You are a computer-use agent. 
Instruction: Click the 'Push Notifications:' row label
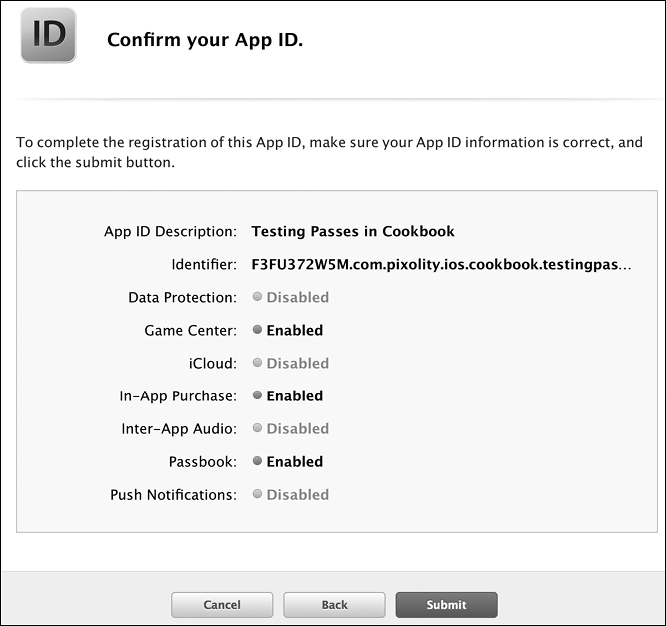click(173, 495)
